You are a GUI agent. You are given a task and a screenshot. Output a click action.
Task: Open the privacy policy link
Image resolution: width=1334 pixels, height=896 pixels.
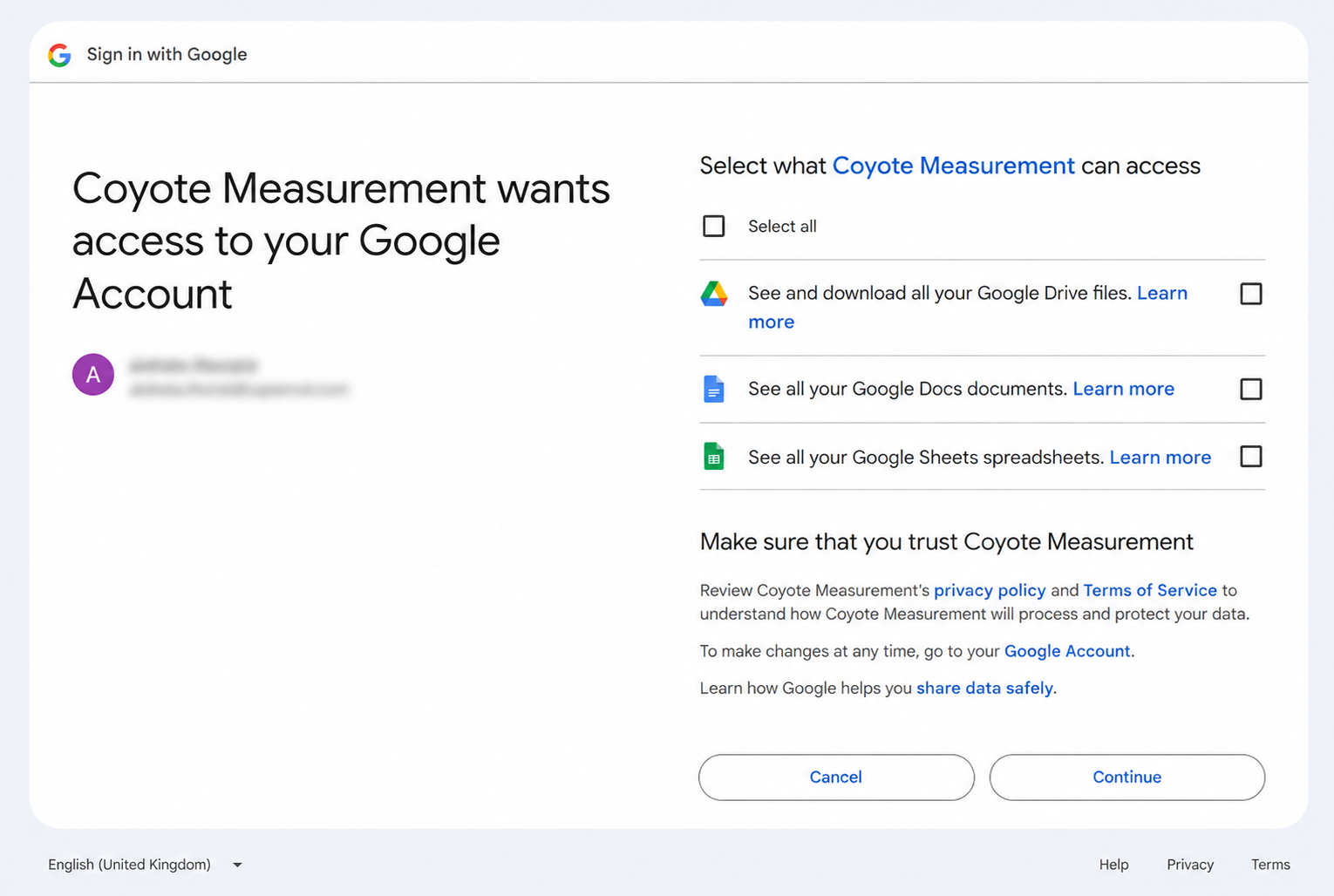coord(990,591)
